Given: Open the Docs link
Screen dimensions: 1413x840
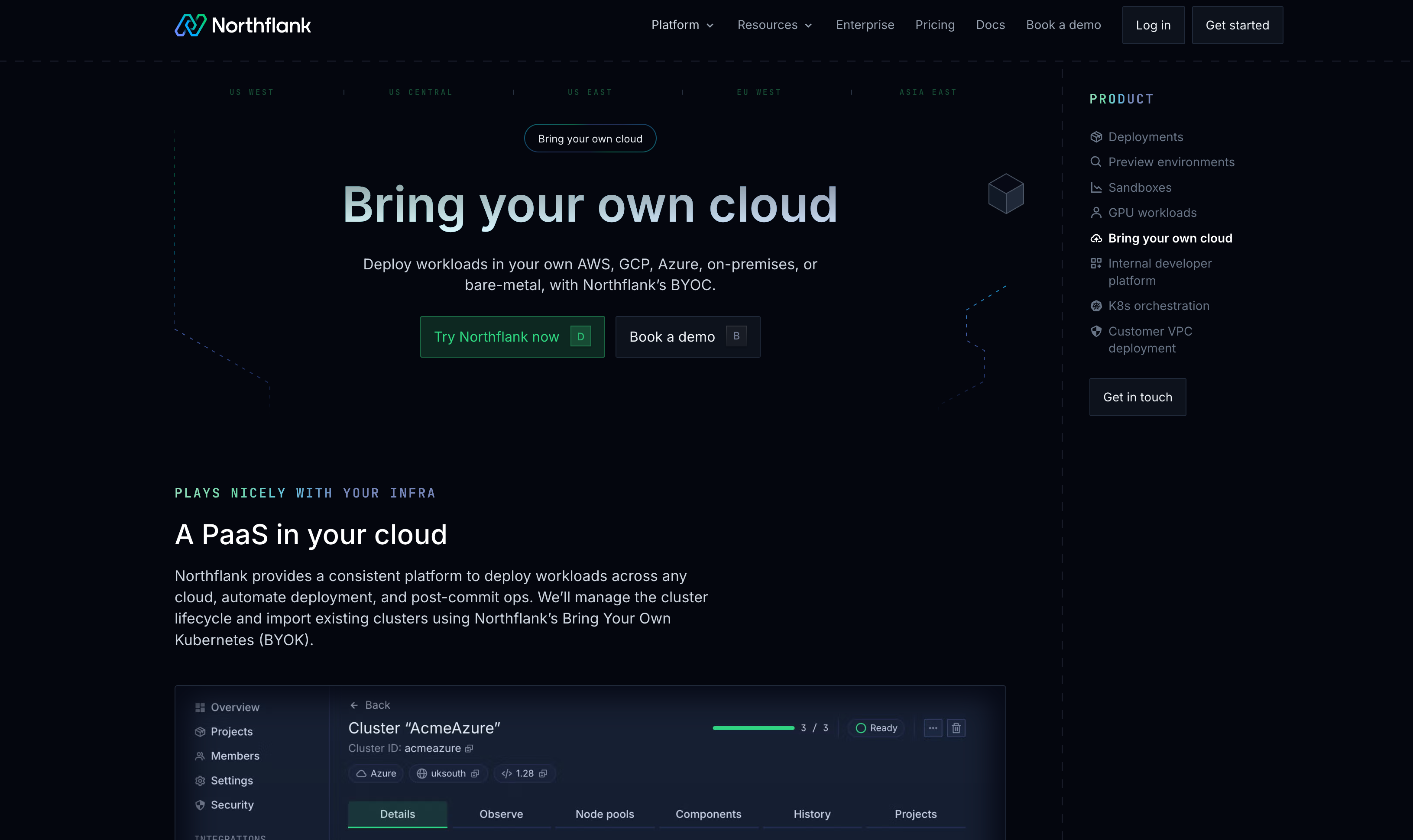Looking at the screenshot, I should 991,25.
